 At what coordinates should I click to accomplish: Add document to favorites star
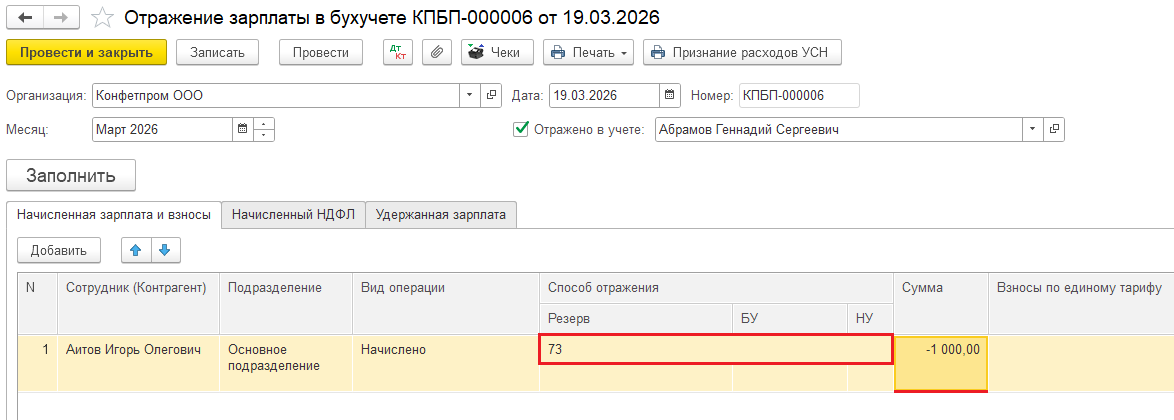(102, 16)
